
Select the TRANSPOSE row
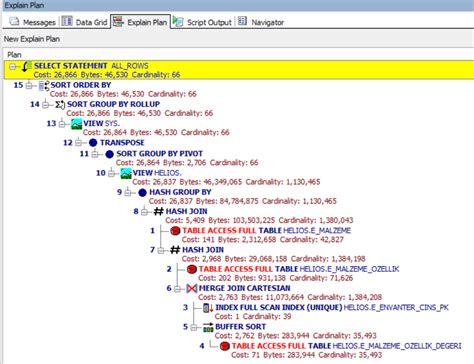(x=122, y=143)
